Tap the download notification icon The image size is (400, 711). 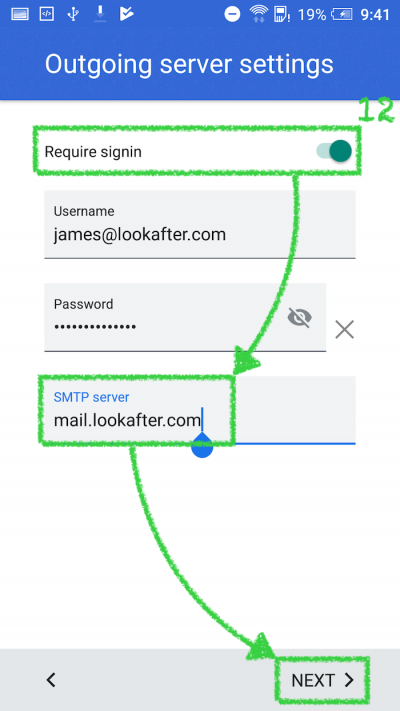pyautogui.click(x=99, y=15)
